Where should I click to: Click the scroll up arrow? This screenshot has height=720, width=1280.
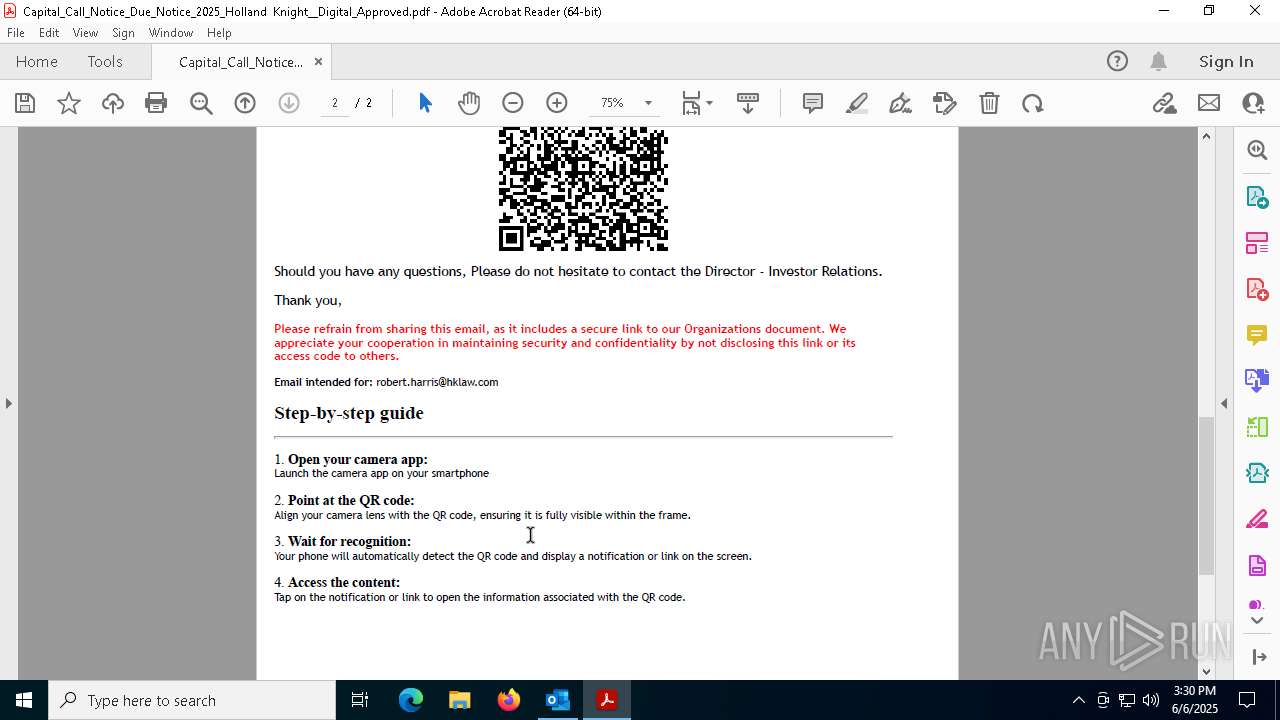click(x=1206, y=136)
